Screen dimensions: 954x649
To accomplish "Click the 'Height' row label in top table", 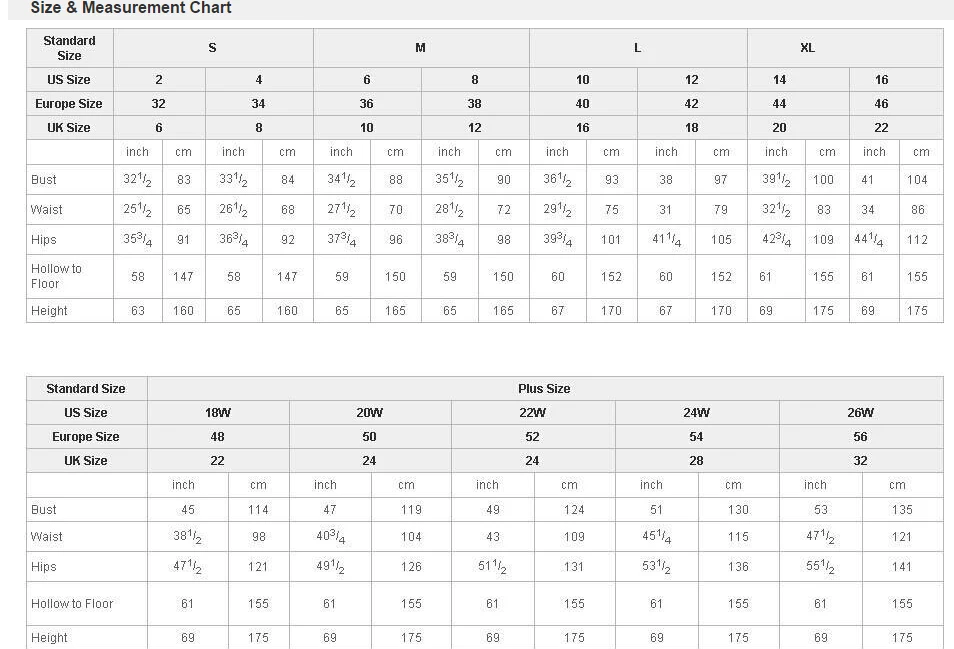I will pyautogui.click(x=49, y=311).
